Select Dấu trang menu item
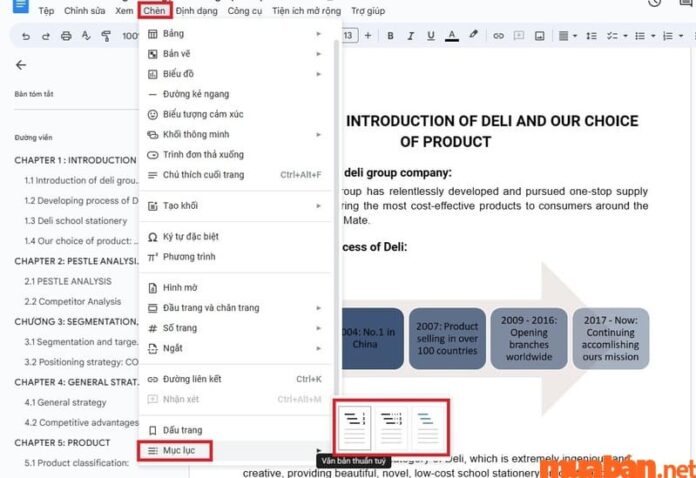The image size is (696, 478). (235, 430)
